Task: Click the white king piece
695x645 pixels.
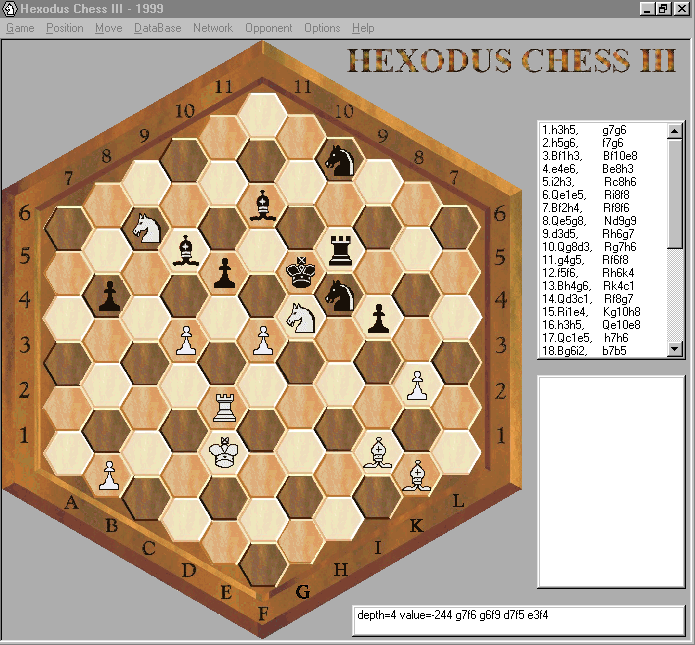Action: 224,452
